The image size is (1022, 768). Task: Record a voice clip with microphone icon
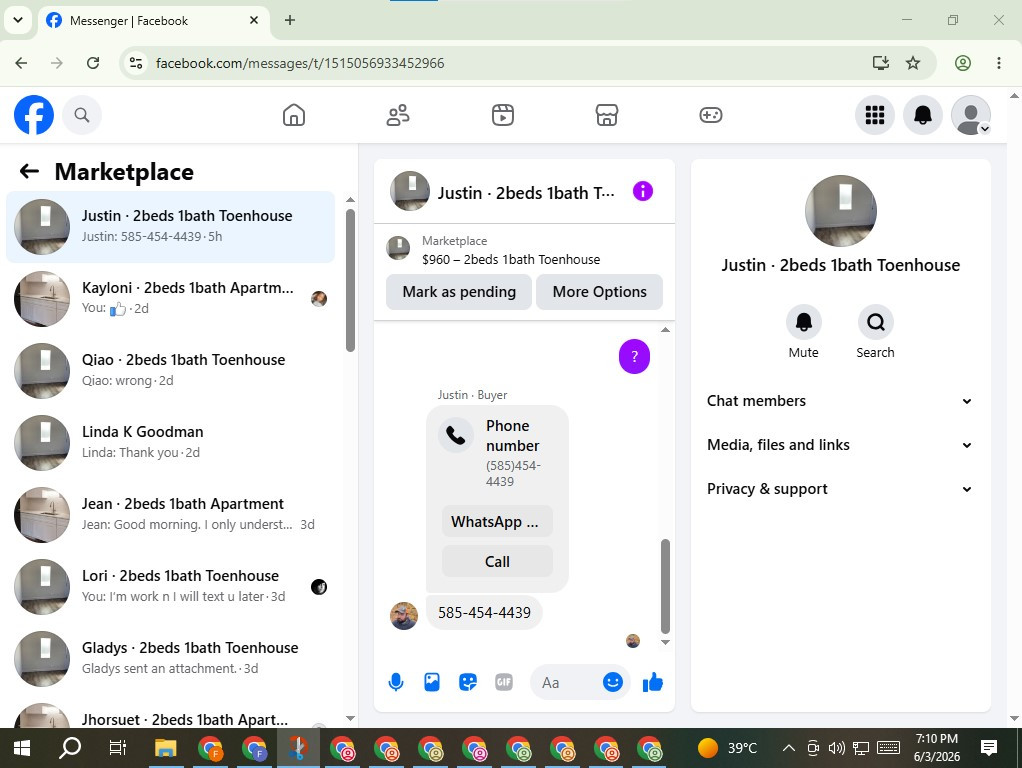[x=396, y=683]
